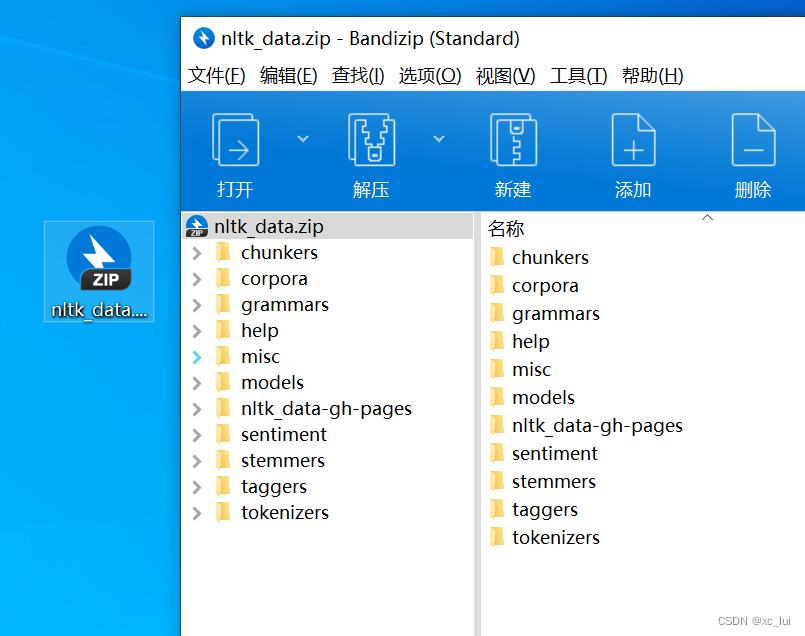Open the 查找(I) menu
Image resolution: width=805 pixels, height=636 pixels.
358,76
